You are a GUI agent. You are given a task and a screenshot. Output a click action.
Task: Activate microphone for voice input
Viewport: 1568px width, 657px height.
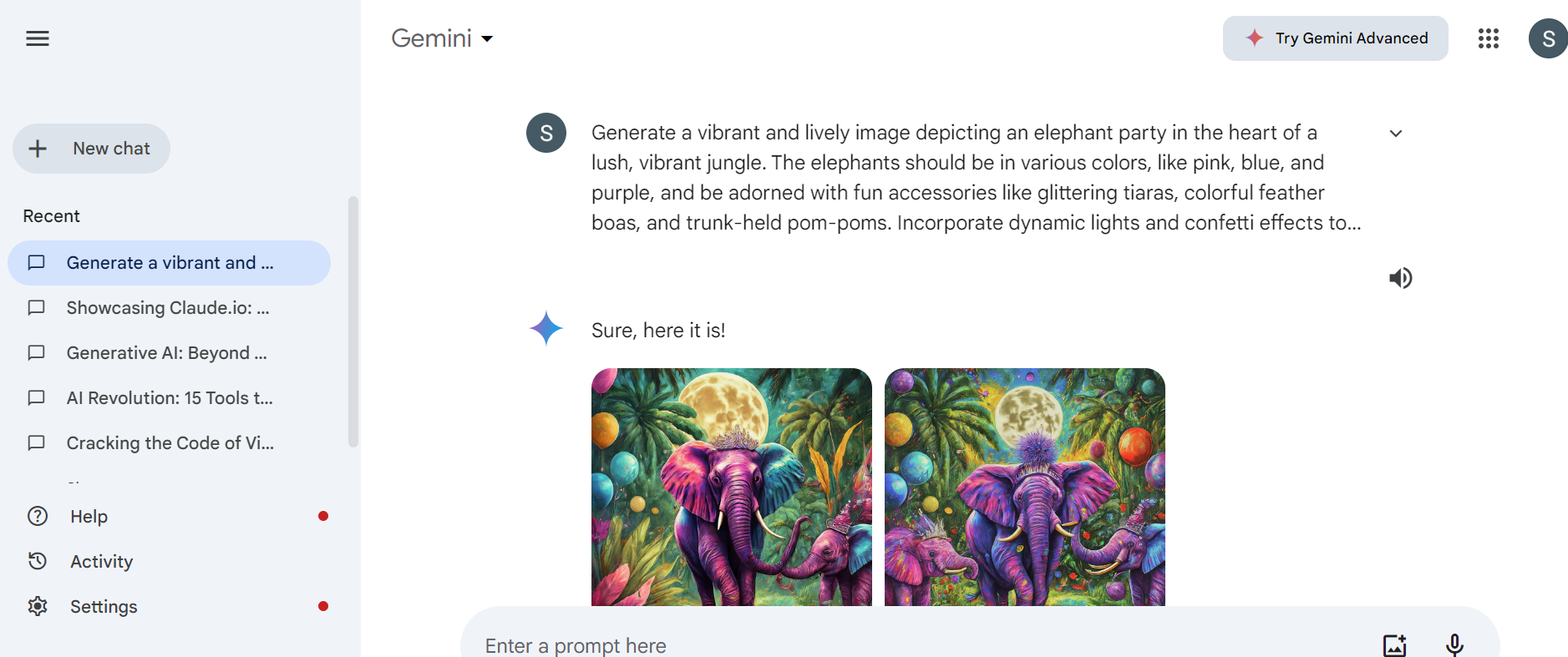coord(1454,645)
